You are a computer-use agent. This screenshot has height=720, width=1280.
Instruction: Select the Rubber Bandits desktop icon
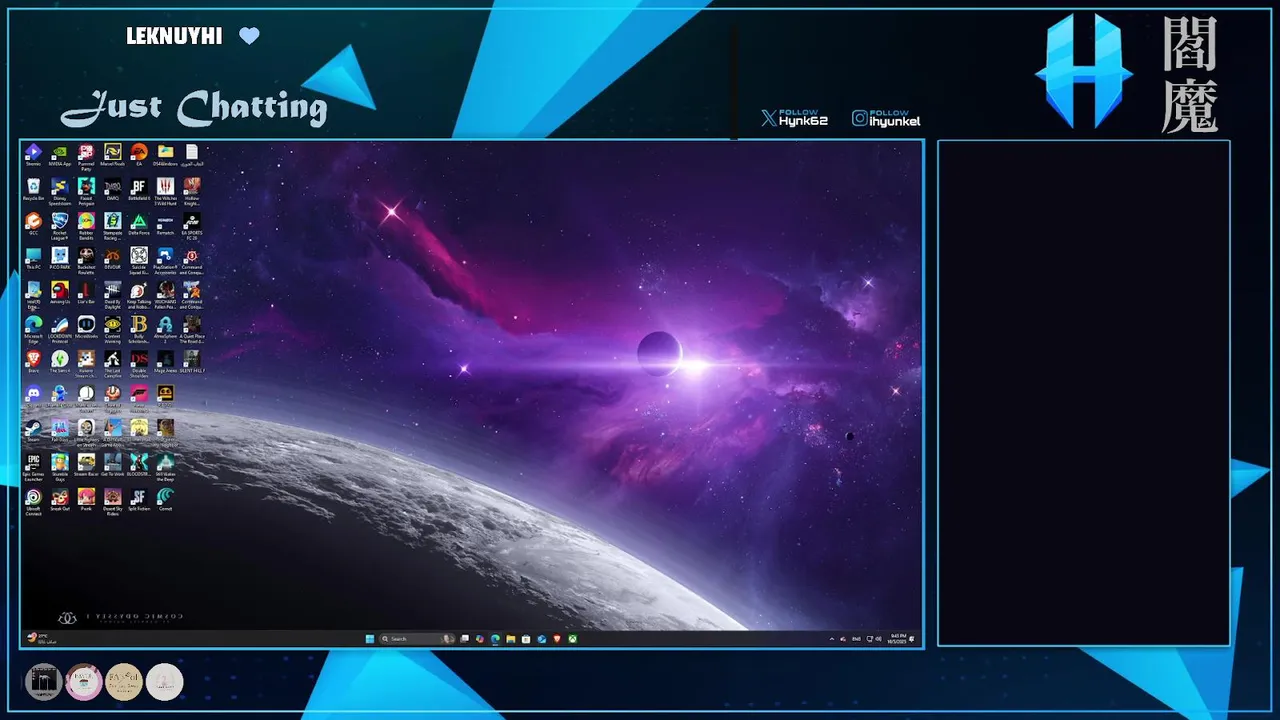[x=86, y=226]
